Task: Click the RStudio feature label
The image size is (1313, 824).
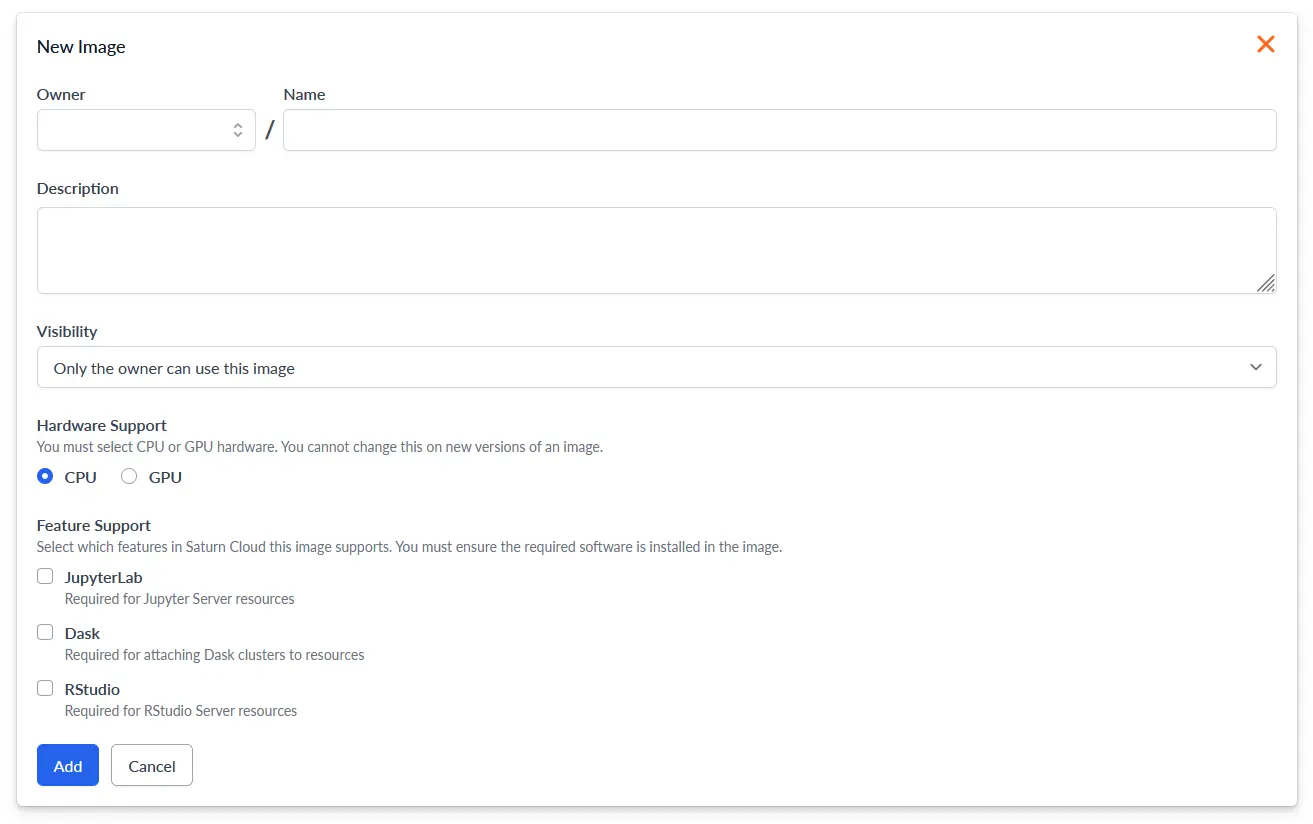Action: (94, 689)
